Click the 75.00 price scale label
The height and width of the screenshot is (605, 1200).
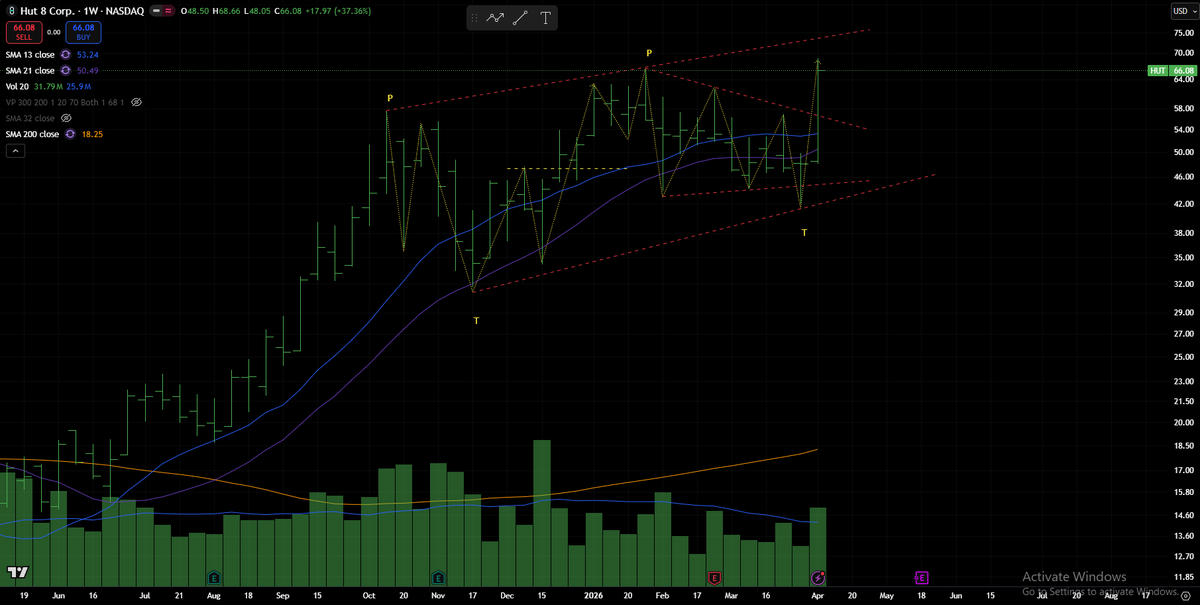point(1184,32)
